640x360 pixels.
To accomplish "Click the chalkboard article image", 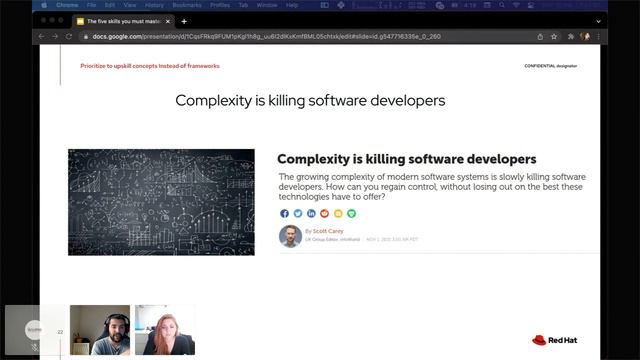I will point(161,202).
